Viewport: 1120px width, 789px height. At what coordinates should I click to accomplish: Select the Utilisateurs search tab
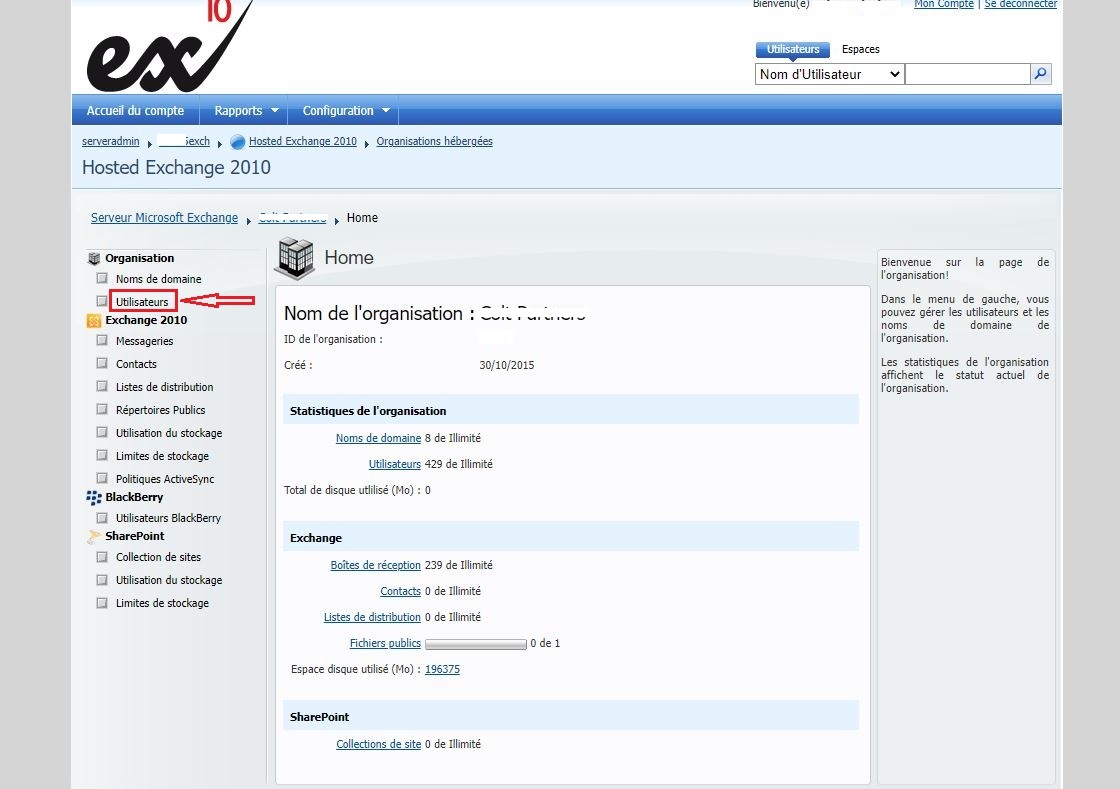pos(793,49)
